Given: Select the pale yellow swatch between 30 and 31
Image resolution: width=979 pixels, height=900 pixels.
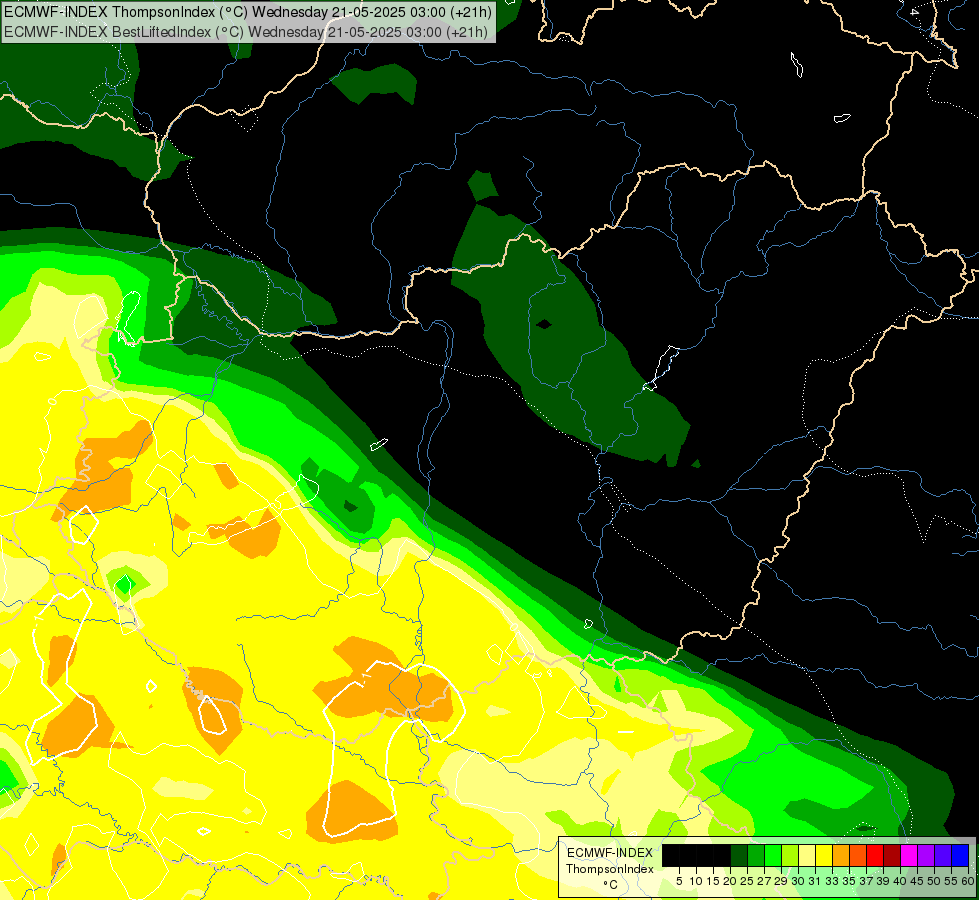Looking at the screenshot, I should 807,856.
